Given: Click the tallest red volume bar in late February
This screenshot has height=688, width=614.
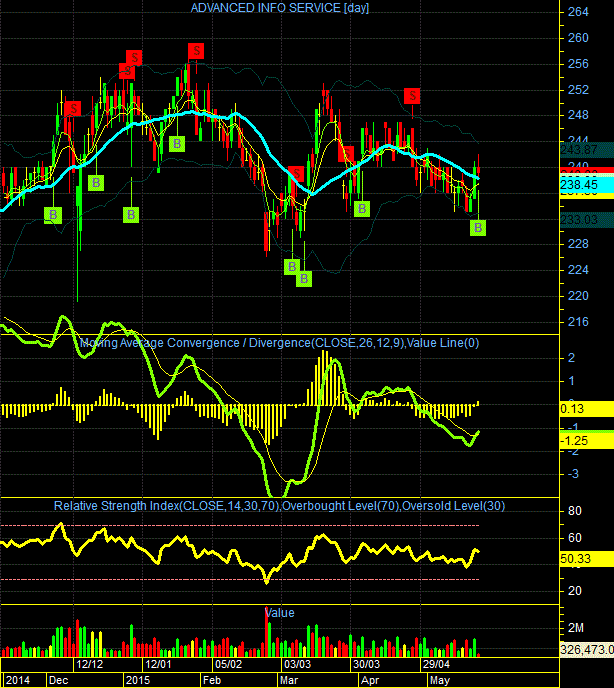Looking at the screenshot, I should click(x=266, y=632).
